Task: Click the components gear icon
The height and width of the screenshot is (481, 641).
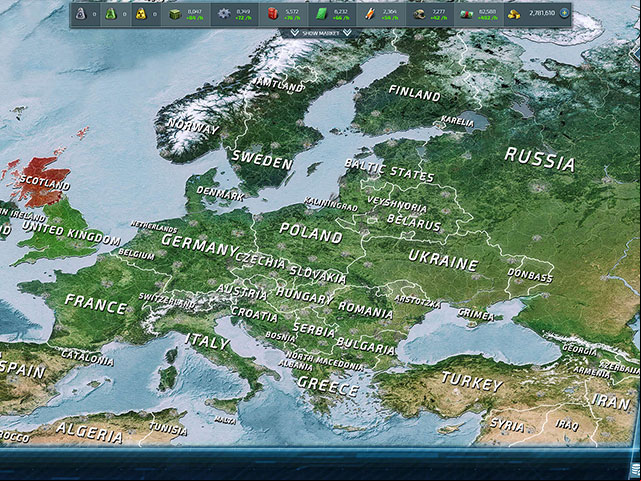Action: [x=224, y=14]
